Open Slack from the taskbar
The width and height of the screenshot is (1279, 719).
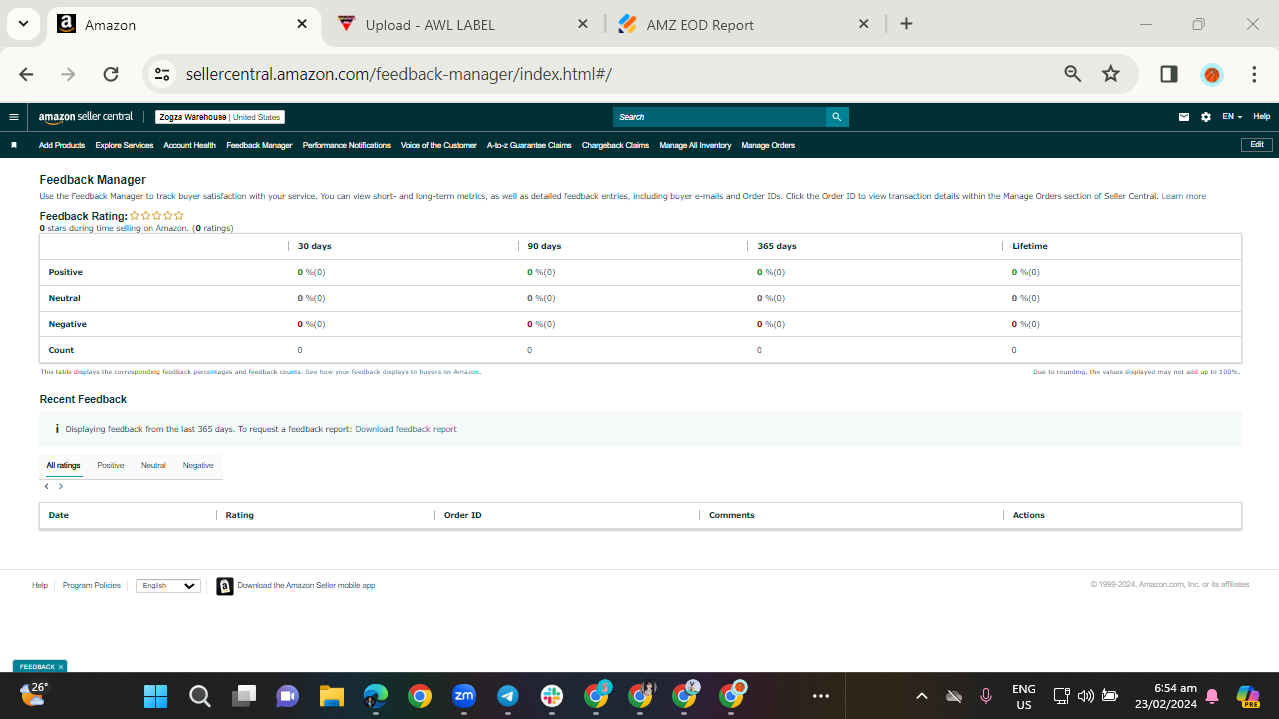tap(552, 696)
